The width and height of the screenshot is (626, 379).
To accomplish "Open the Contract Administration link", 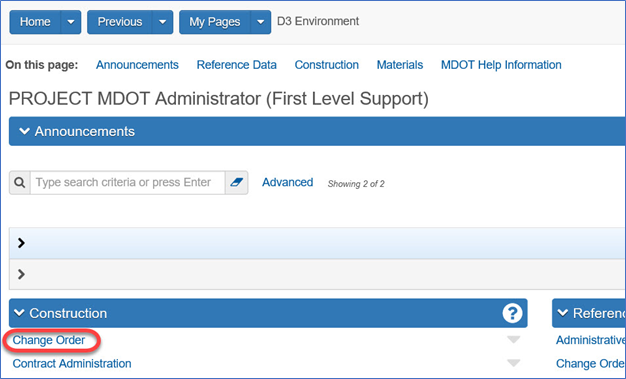I will point(72,363).
